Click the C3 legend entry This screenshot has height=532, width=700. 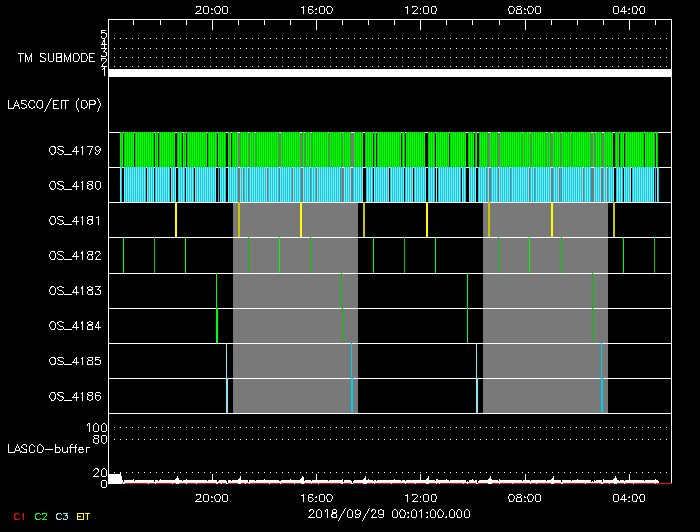click(x=64, y=516)
